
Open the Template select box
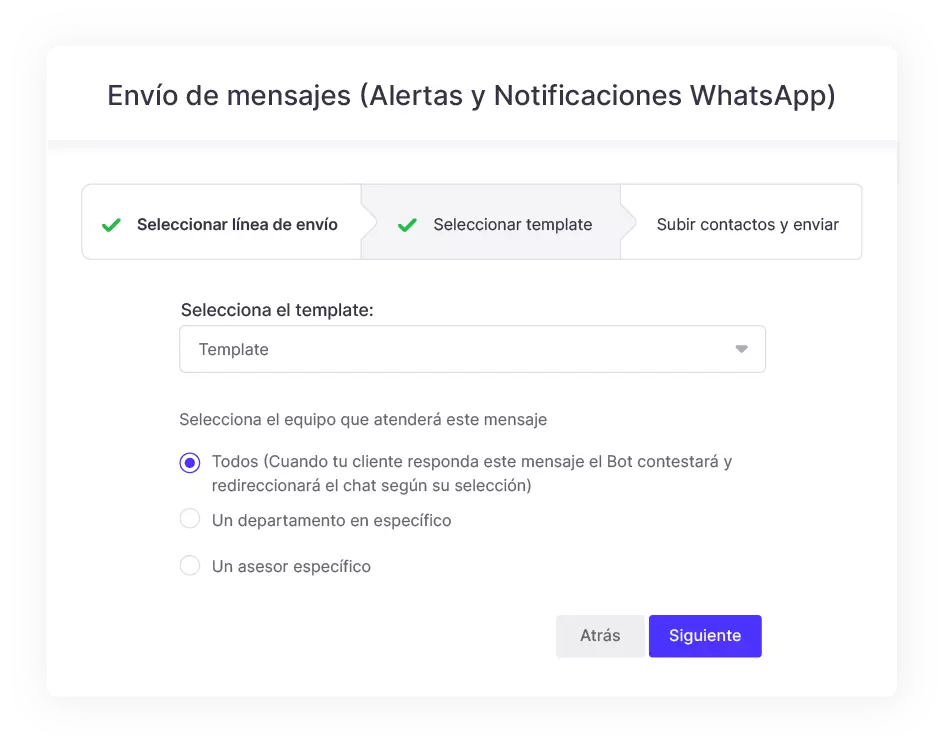coord(472,349)
